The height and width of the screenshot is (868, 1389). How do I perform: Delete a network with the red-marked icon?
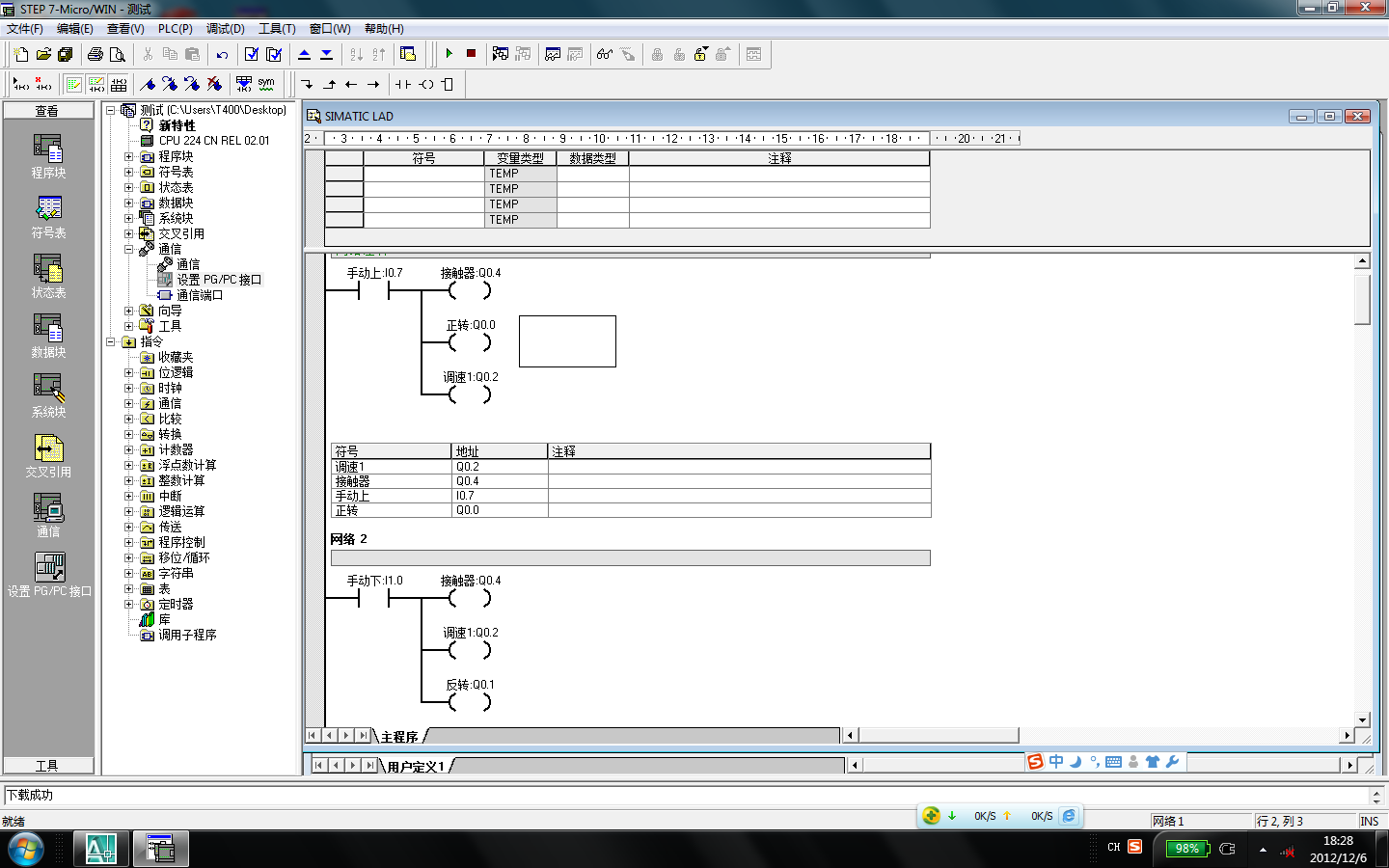pos(43,84)
